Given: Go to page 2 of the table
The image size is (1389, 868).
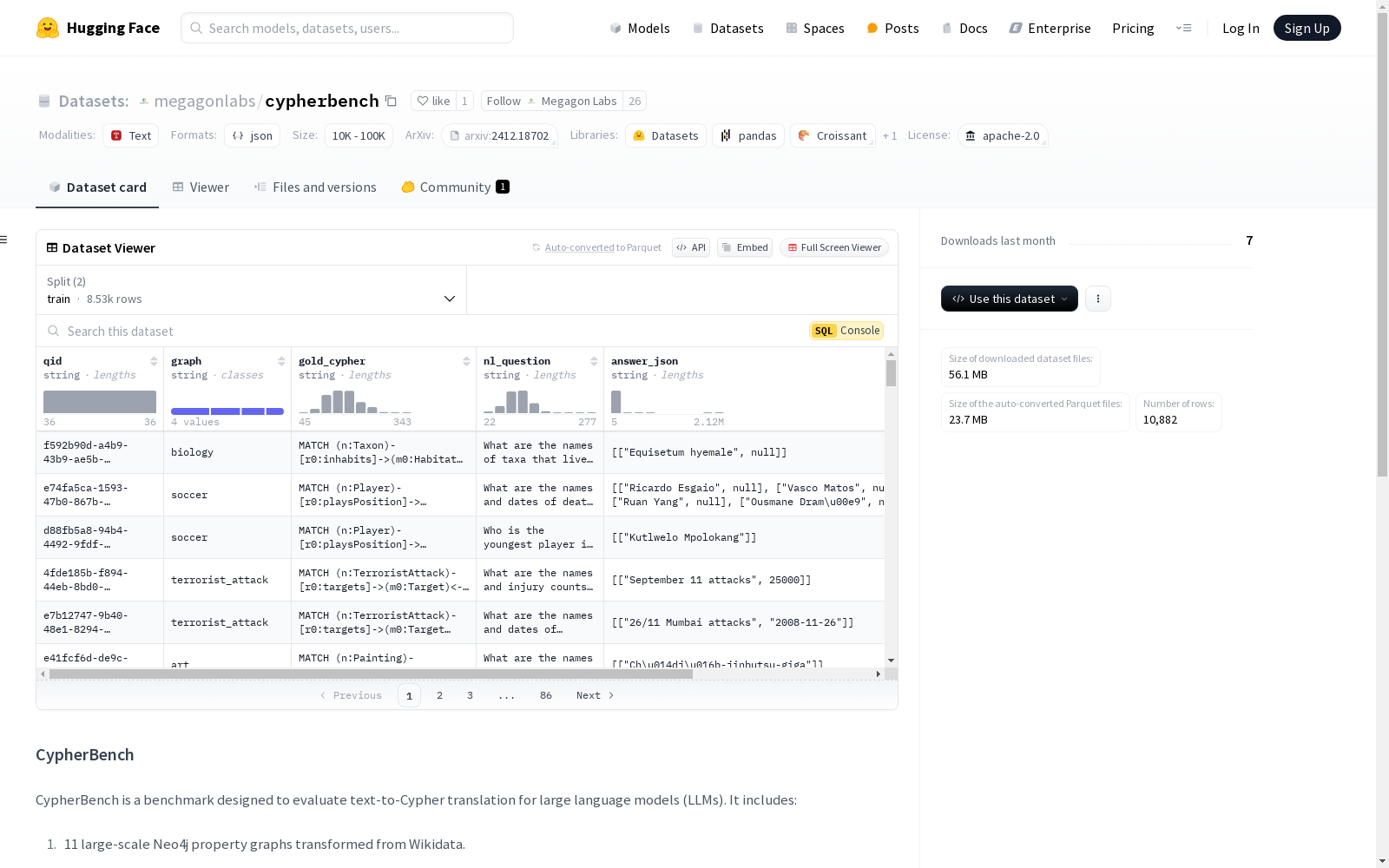Looking at the screenshot, I should (440, 695).
